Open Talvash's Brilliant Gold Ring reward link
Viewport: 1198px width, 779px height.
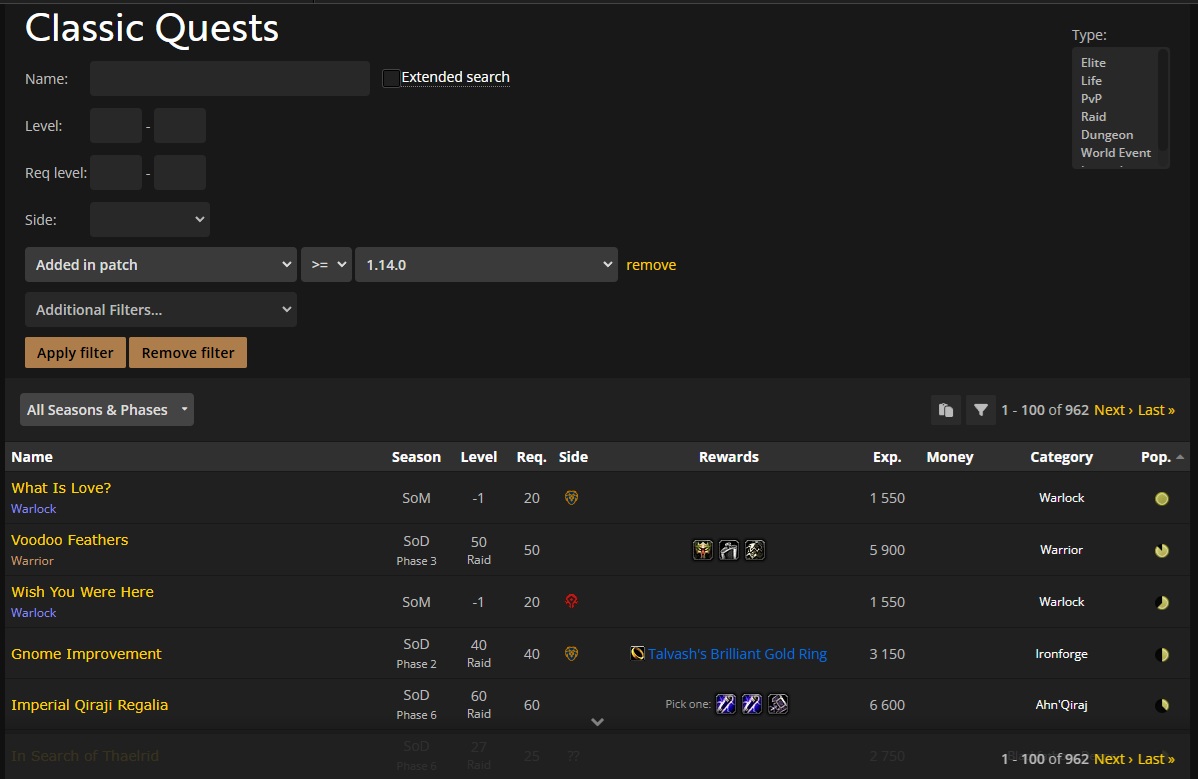pos(737,654)
